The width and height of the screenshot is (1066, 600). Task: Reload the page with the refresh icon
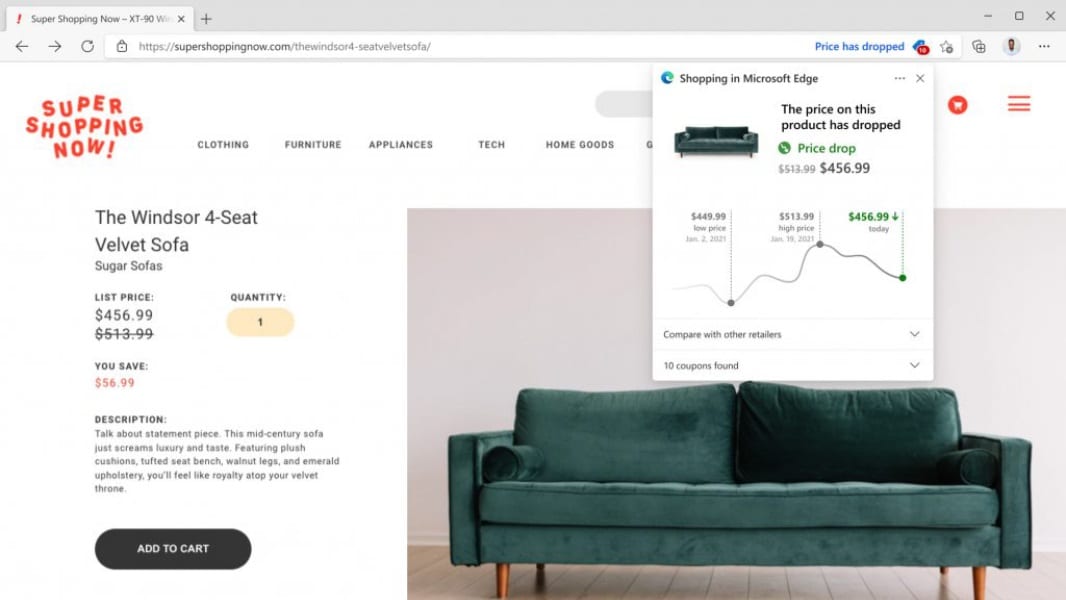point(88,46)
